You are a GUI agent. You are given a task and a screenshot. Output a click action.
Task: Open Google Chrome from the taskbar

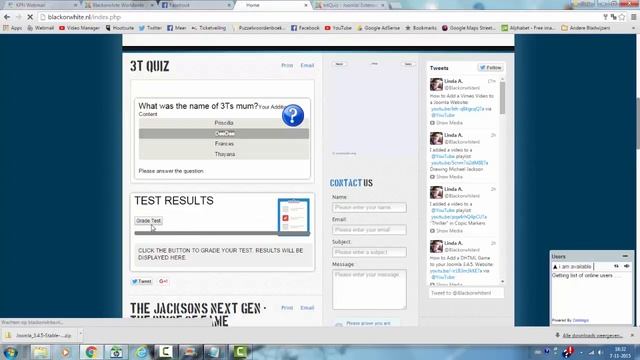[x=91, y=352]
